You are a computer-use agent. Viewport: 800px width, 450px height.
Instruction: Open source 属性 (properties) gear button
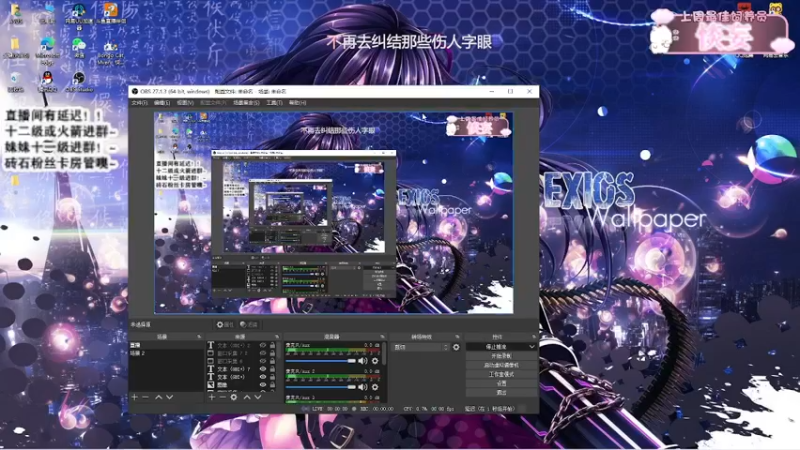(x=225, y=324)
